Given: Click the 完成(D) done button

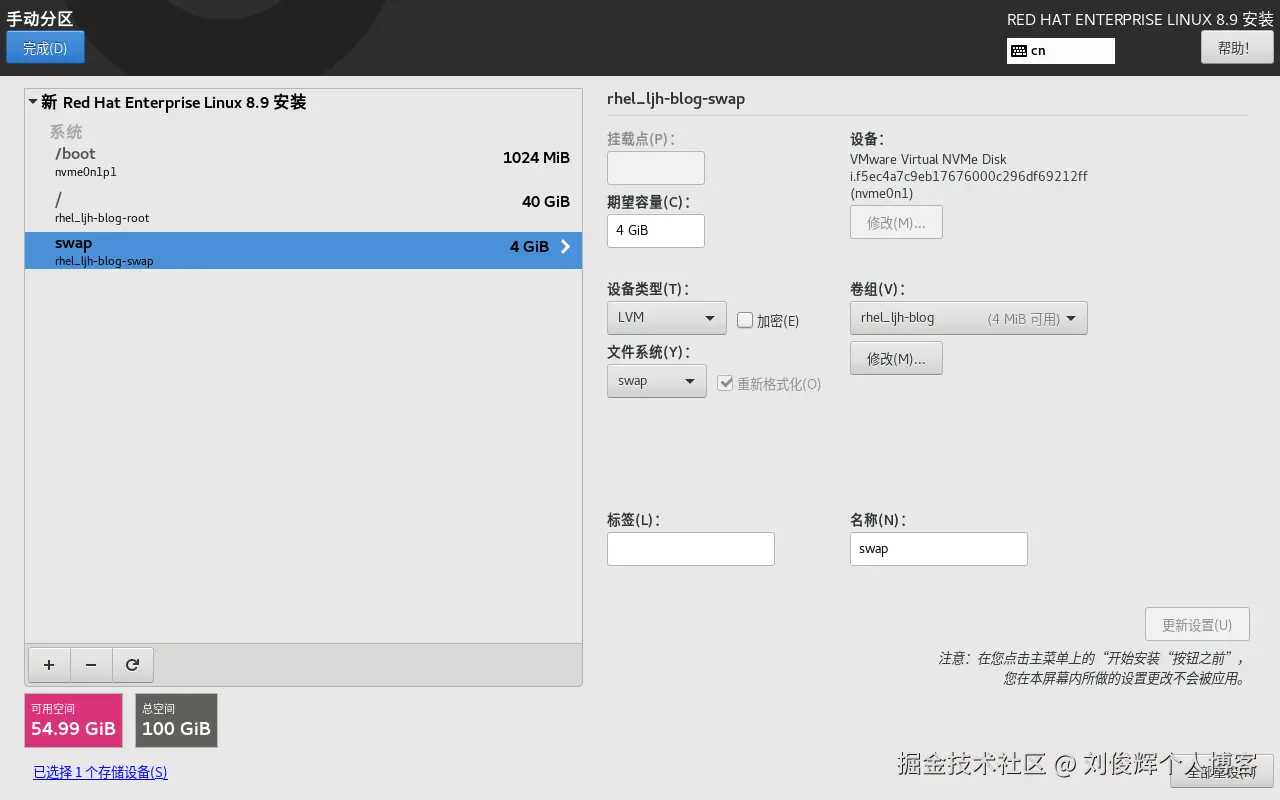Looking at the screenshot, I should [45, 48].
